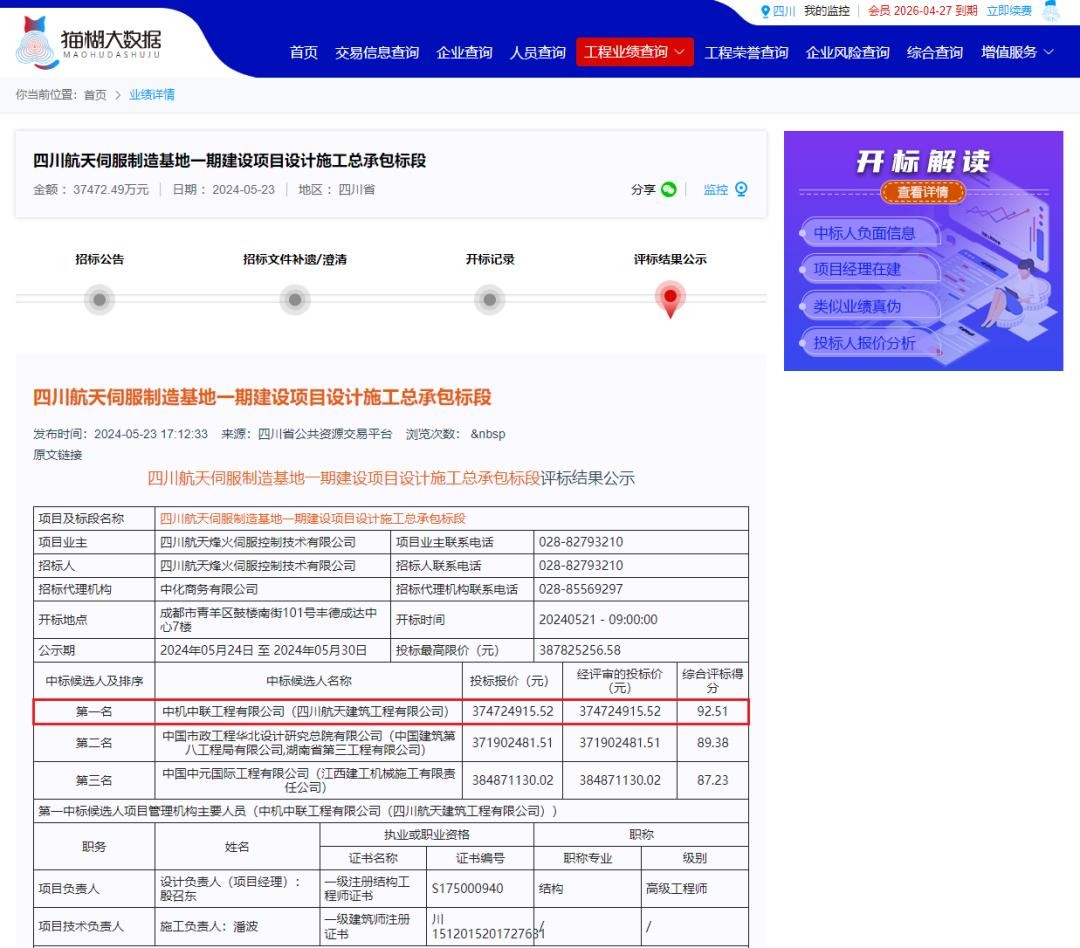Click the user avatar icon at top right
Viewport: 1080px width, 948px height.
click(x=1050, y=11)
